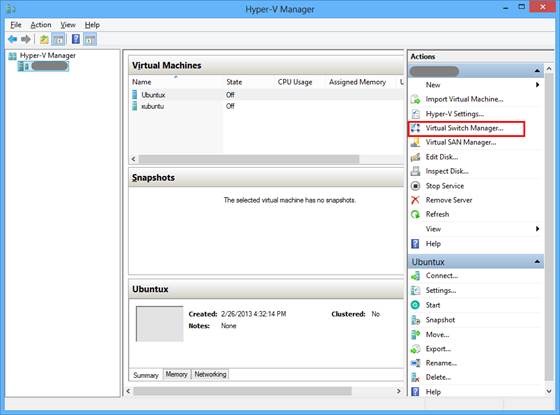Click the Virtual SAN Manager icon
Viewport: 560px width, 415px height.
[x=415, y=142]
